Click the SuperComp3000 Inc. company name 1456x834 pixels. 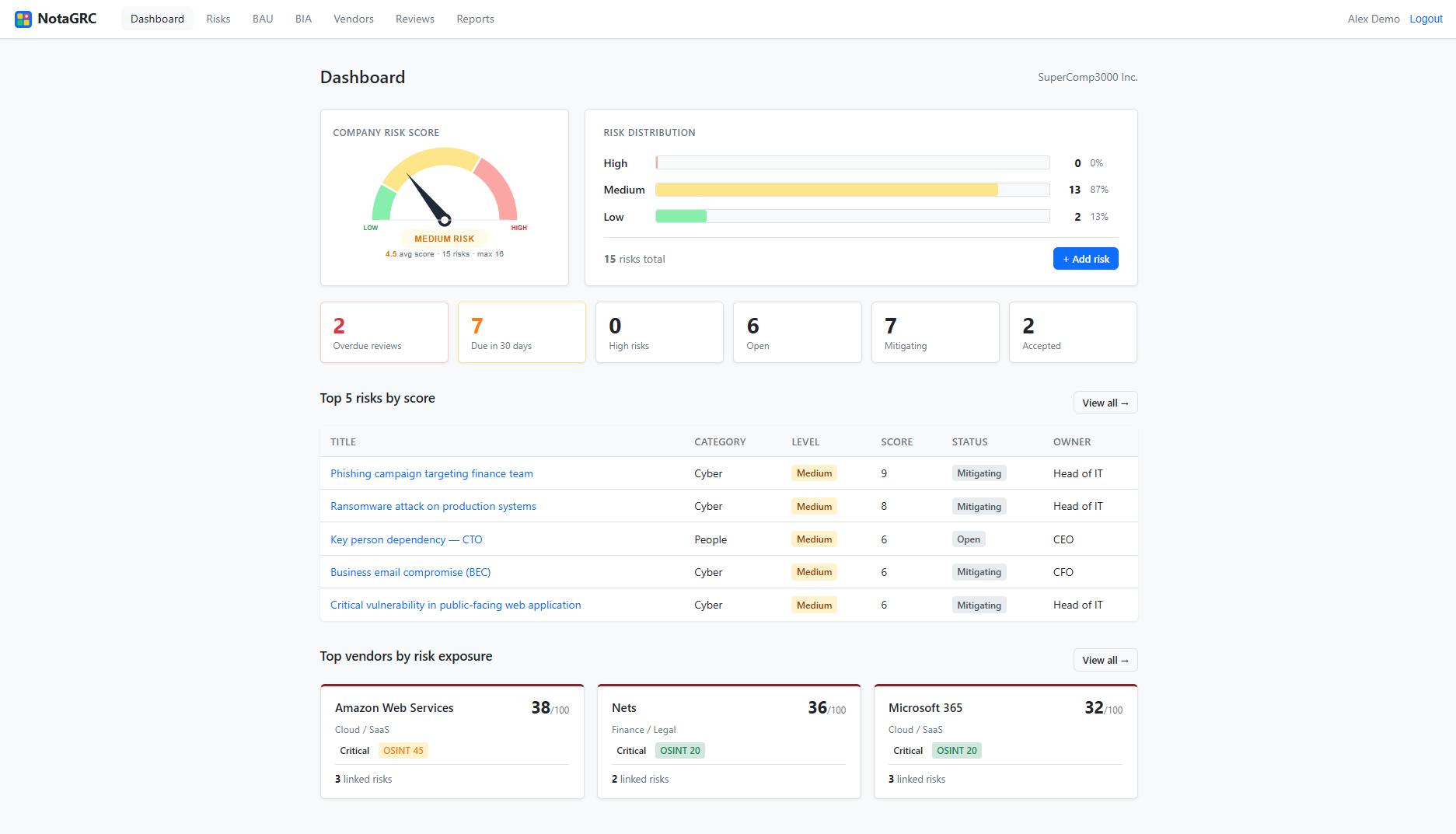tap(1088, 77)
